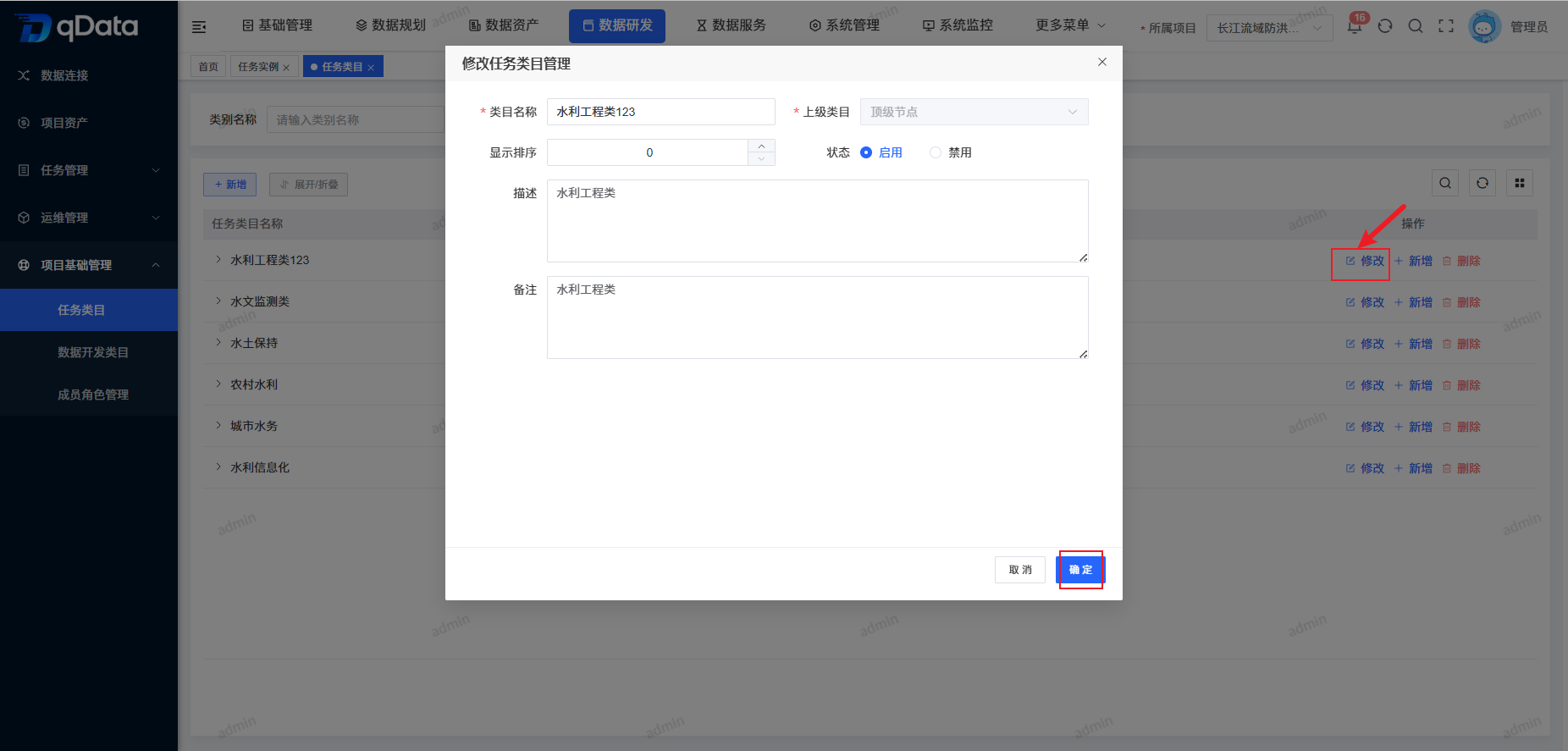
Task: Click 新增 for 水土保持 row
Action: tap(1413, 344)
